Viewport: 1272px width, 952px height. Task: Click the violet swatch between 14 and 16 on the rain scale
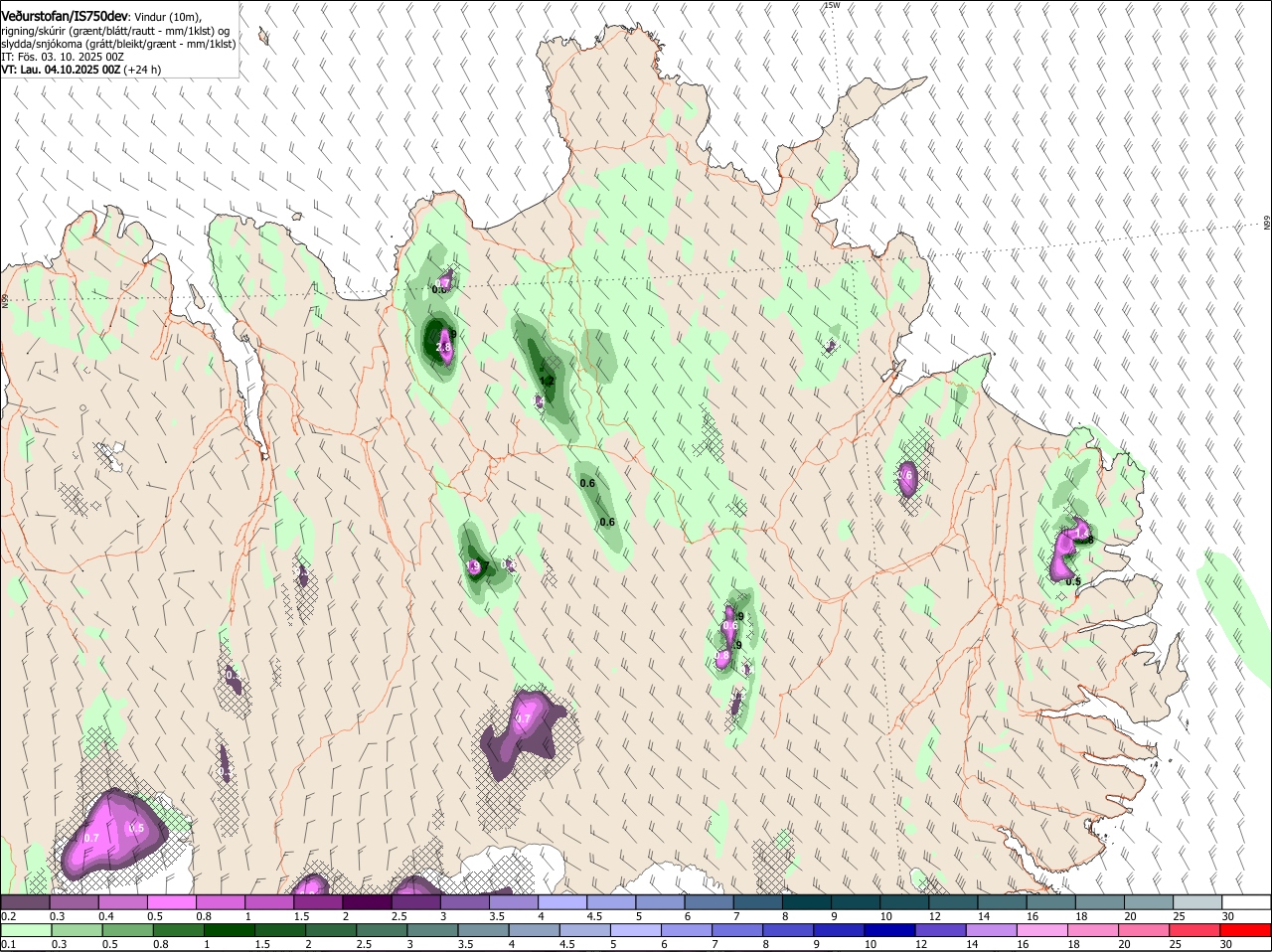coord(994,930)
